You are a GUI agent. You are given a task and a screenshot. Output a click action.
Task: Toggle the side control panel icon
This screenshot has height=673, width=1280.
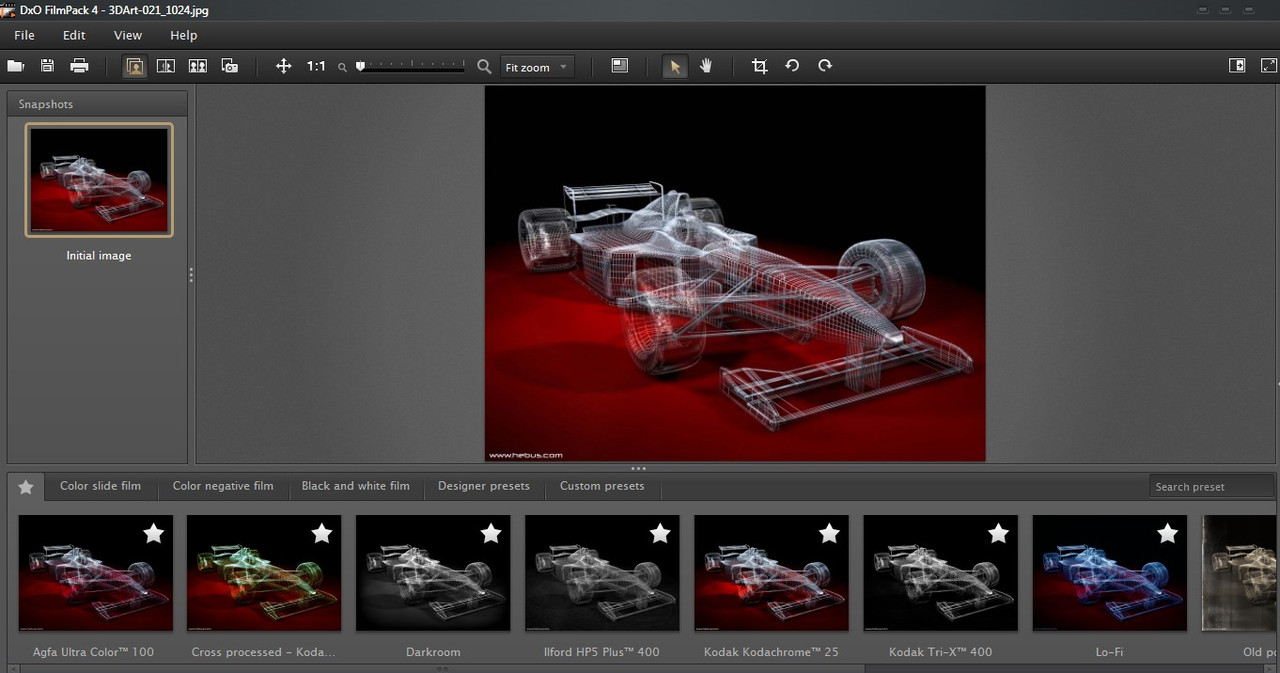[1237, 66]
